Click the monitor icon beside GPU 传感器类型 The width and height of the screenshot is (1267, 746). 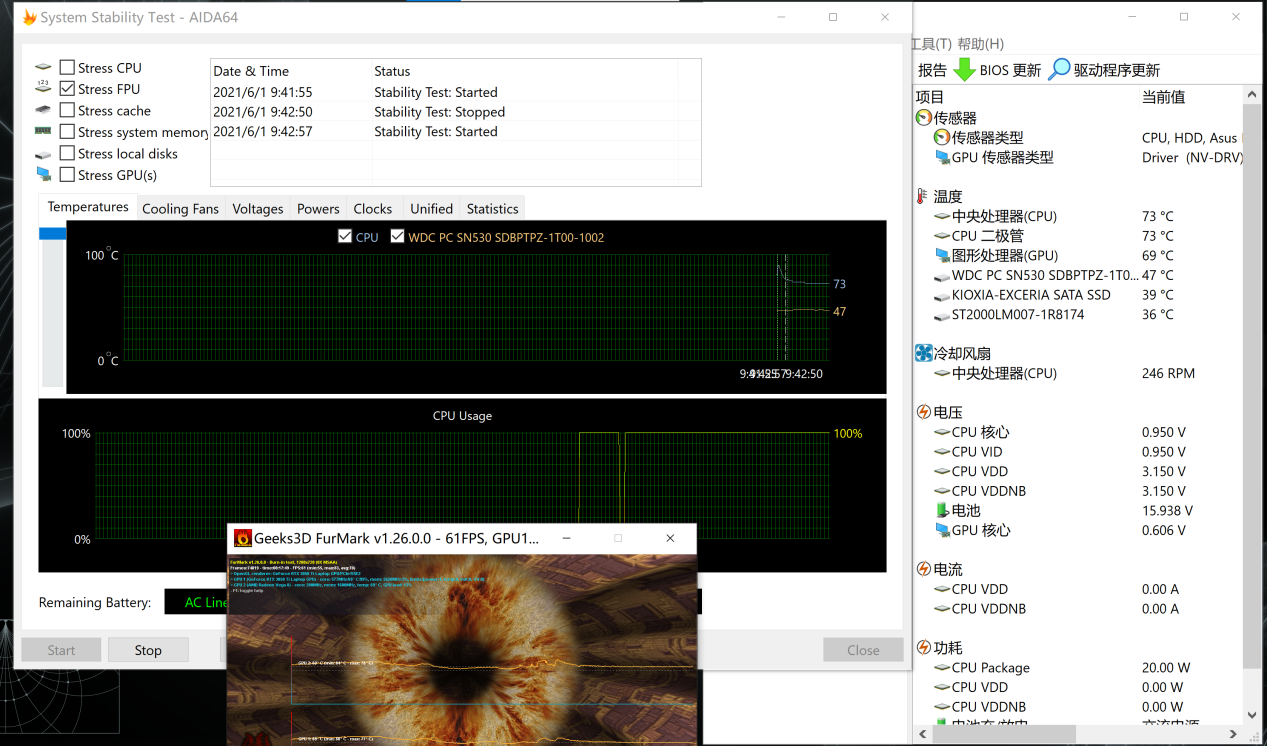pyautogui.click(x=942, y=158)
